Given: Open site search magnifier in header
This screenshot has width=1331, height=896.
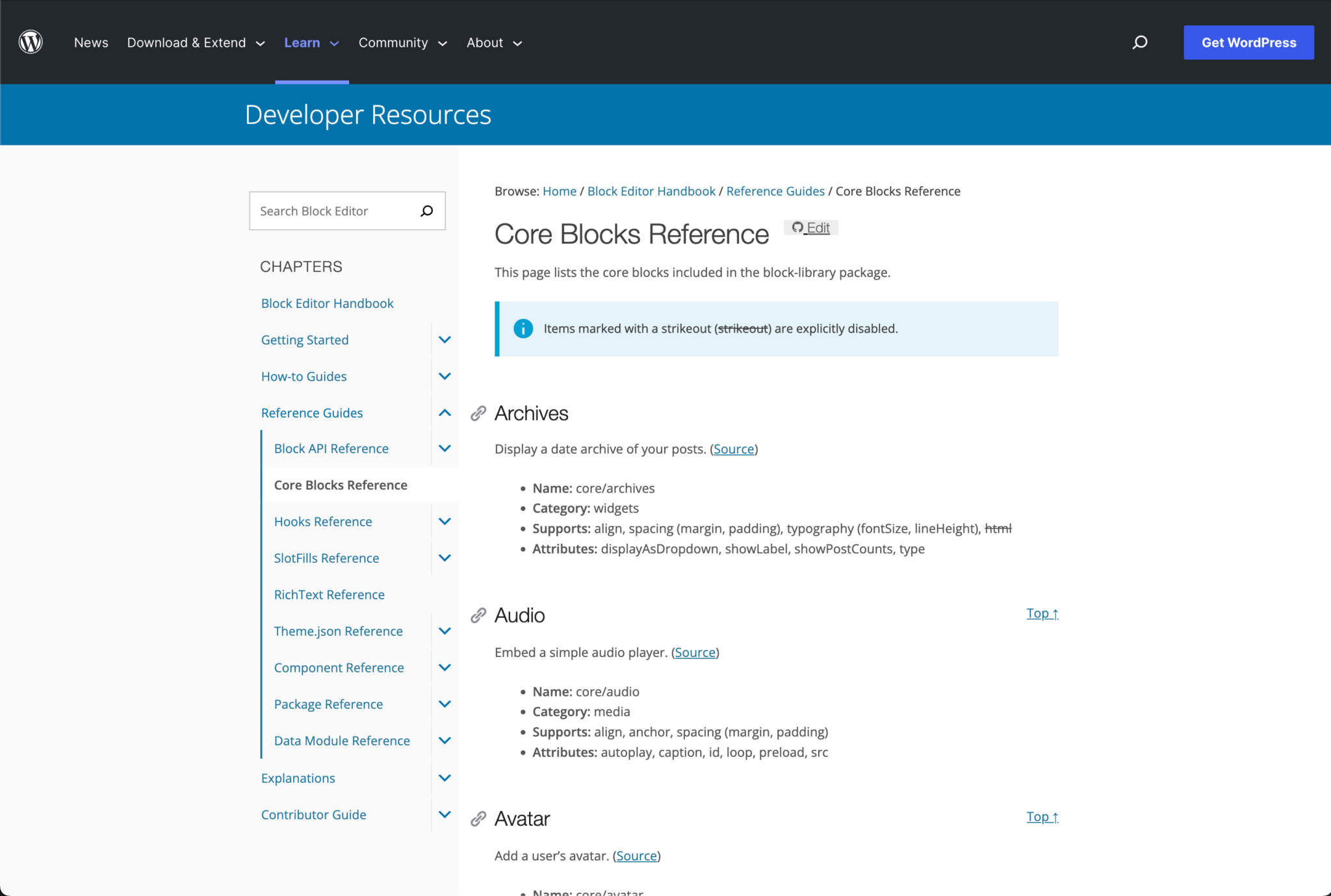Looking at the screenshot, I should [x=1140, y=42].
